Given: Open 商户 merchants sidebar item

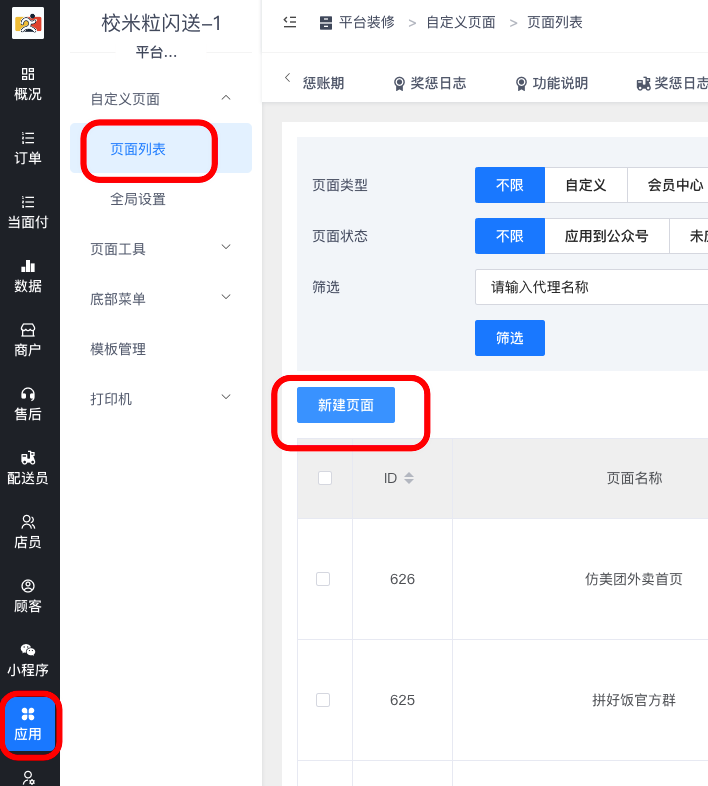Looking at the screenshot, I should pyautogui.click(x=28, y=340).
